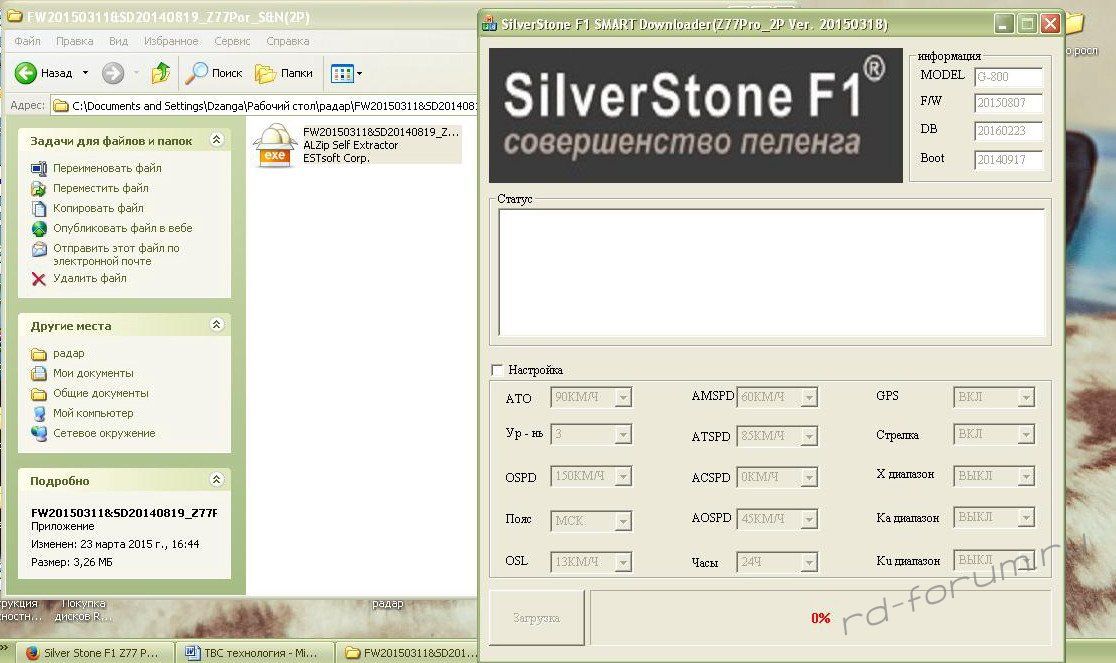Click the green Forward arrow in Explorer toolbar

[x=112, y=73]
